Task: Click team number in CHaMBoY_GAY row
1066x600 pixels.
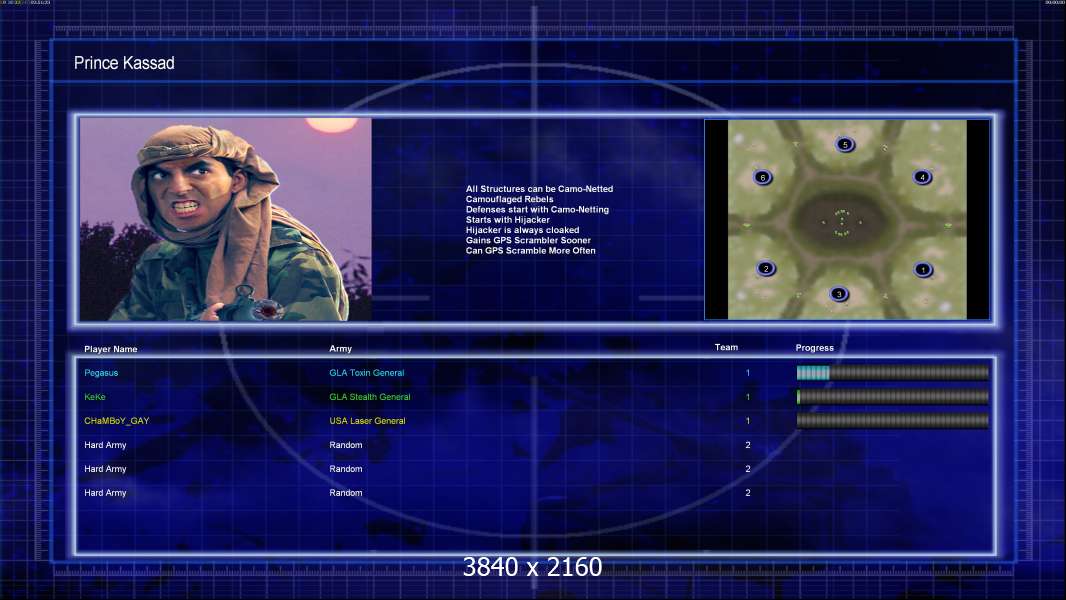Action: click(748, 421)
